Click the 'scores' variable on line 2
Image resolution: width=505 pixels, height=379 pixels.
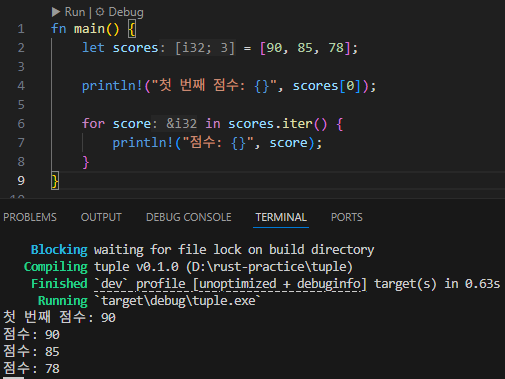point(135,48)
